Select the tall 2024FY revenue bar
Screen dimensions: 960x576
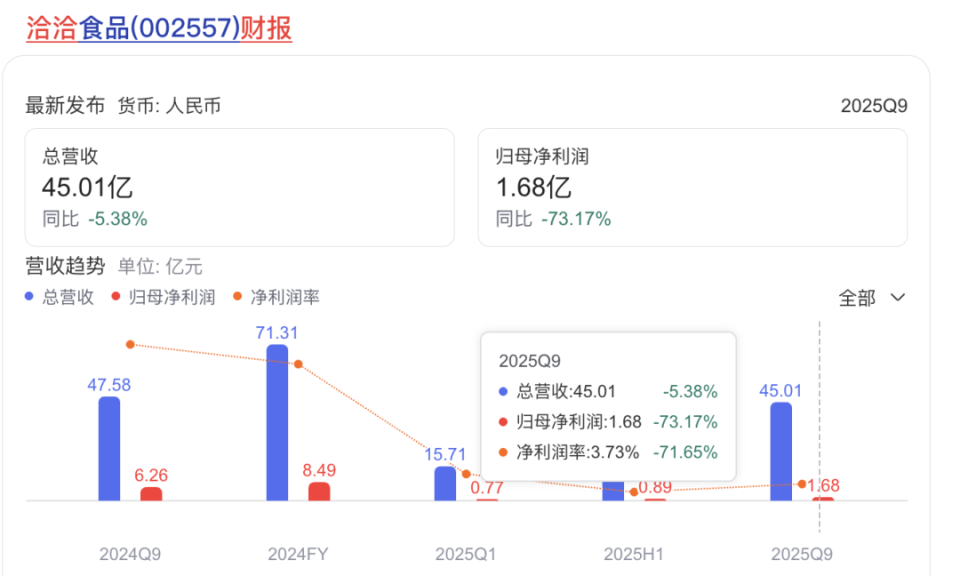tap(278, 420)
